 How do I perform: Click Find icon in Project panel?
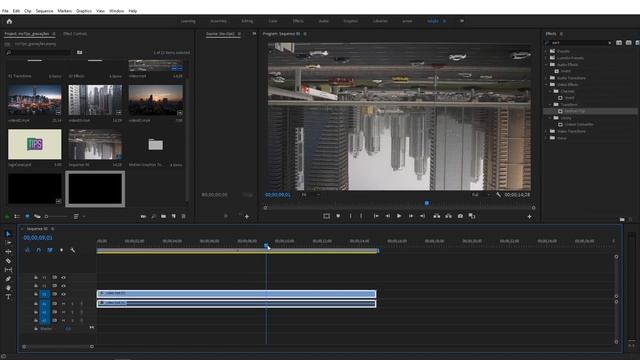tap(153, 216)
